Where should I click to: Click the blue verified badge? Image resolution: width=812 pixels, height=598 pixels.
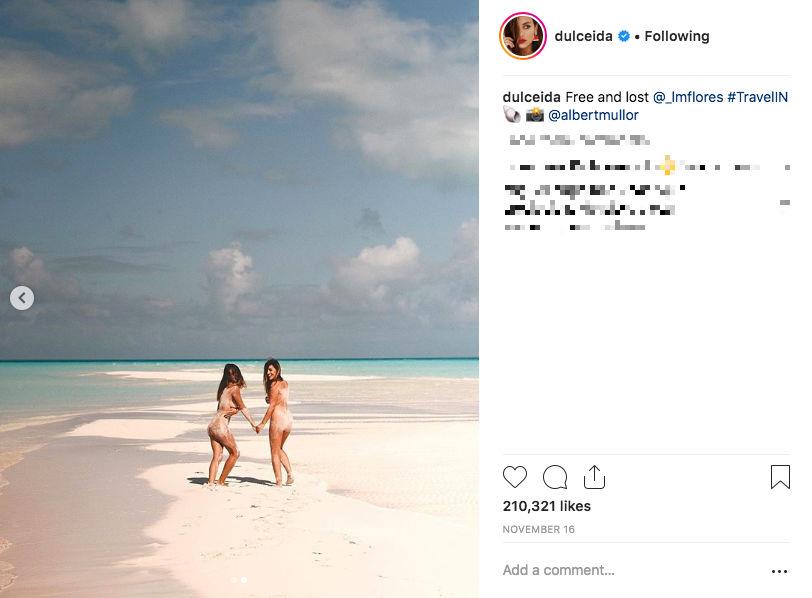(624, 36)
